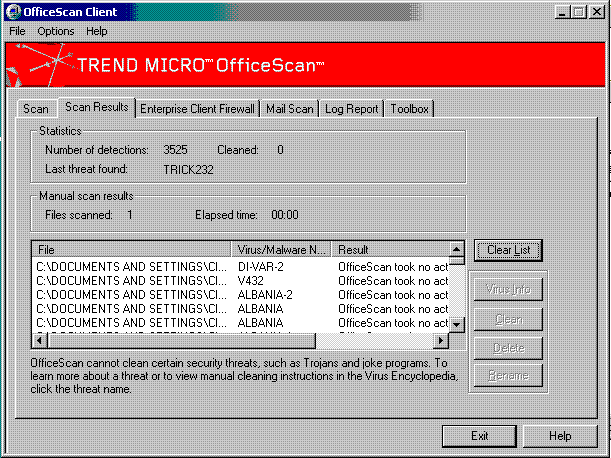Image resolution: width=611 pixels, height=458 pixels.
Task: Sort by the Virus/Malware Name column header
Action: click(281, 249)
